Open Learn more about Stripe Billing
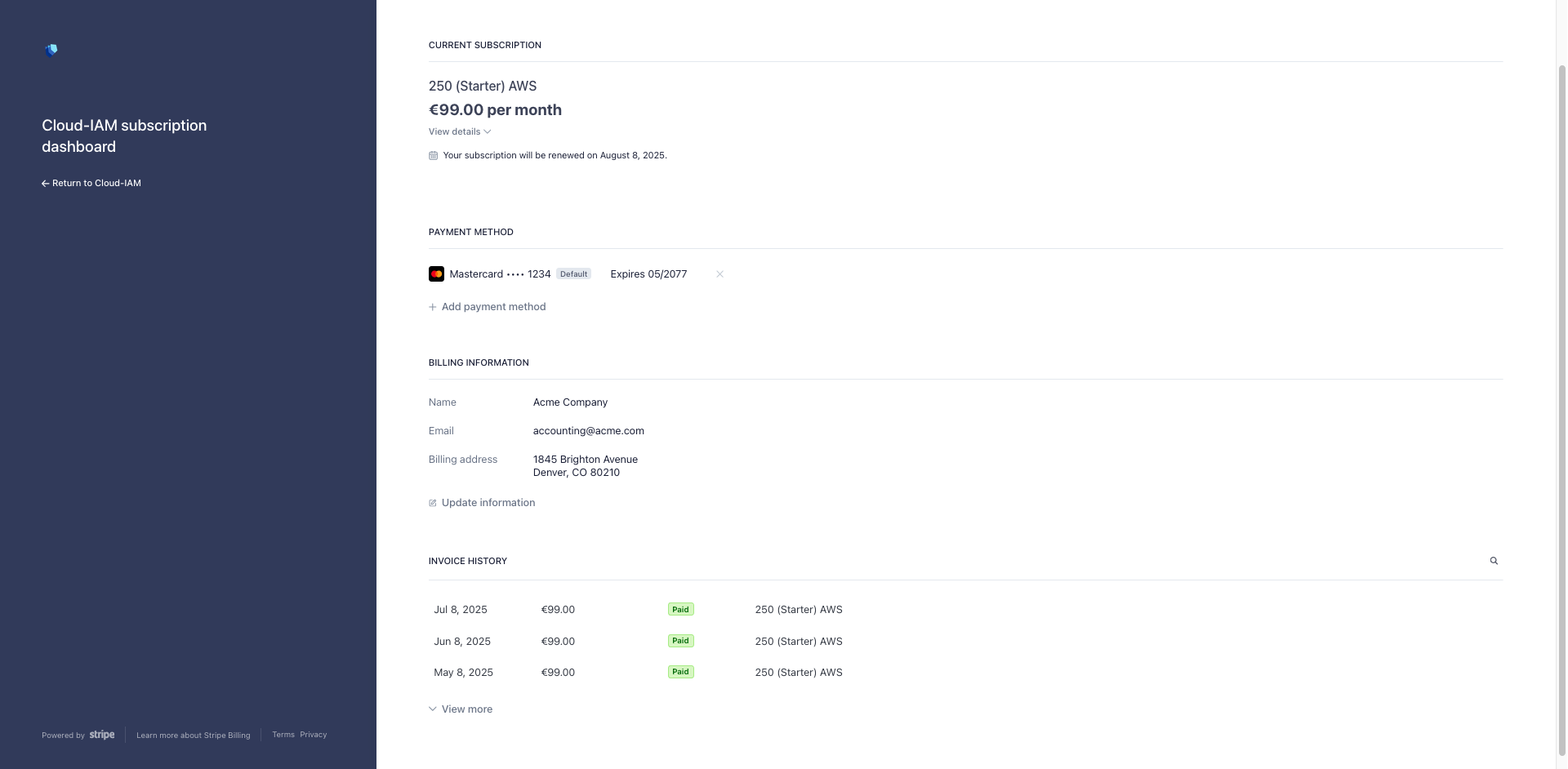The height and width of the screenshot is (769, 1568). tap(194, 736)
